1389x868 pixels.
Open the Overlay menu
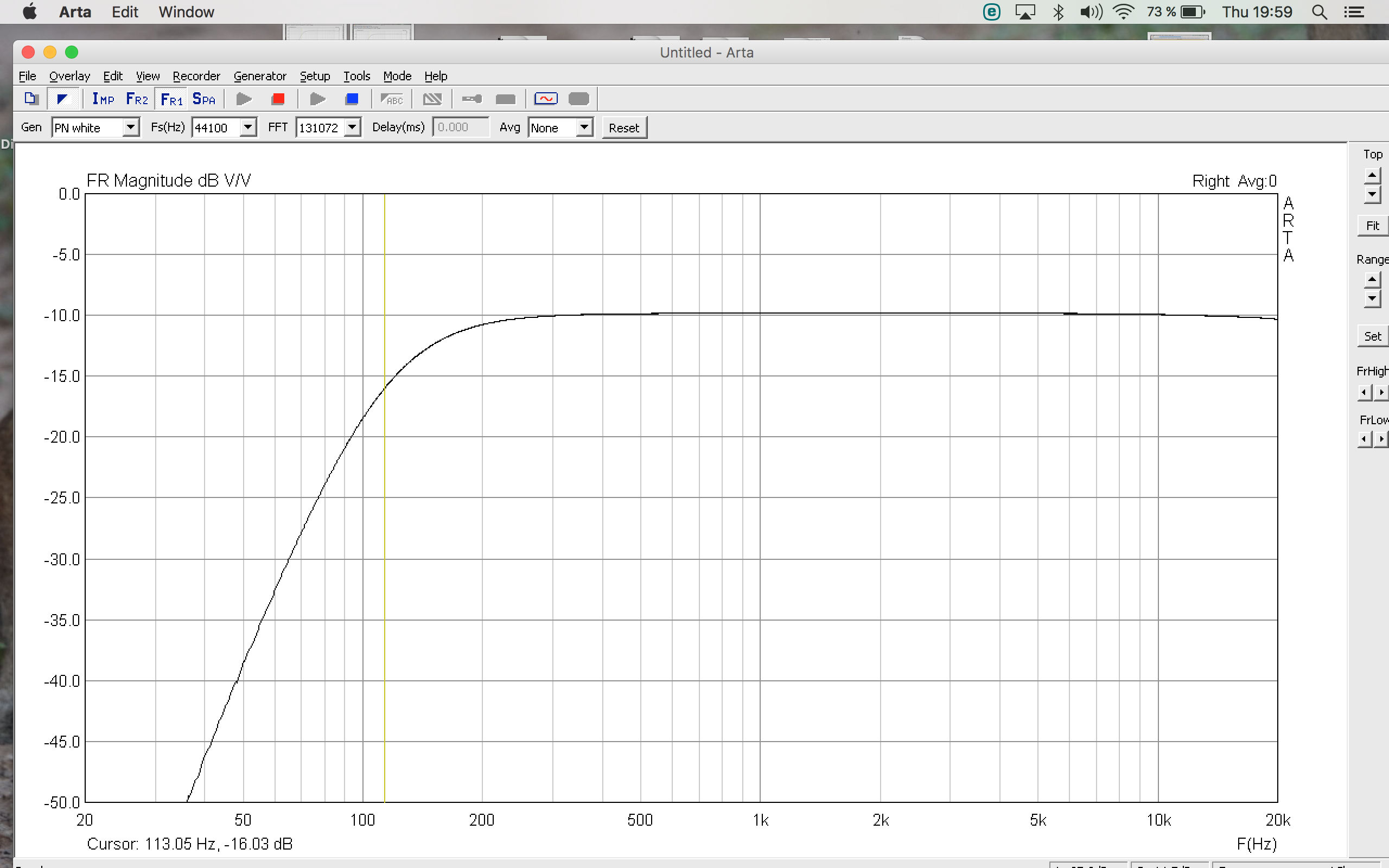pos(69,76)
